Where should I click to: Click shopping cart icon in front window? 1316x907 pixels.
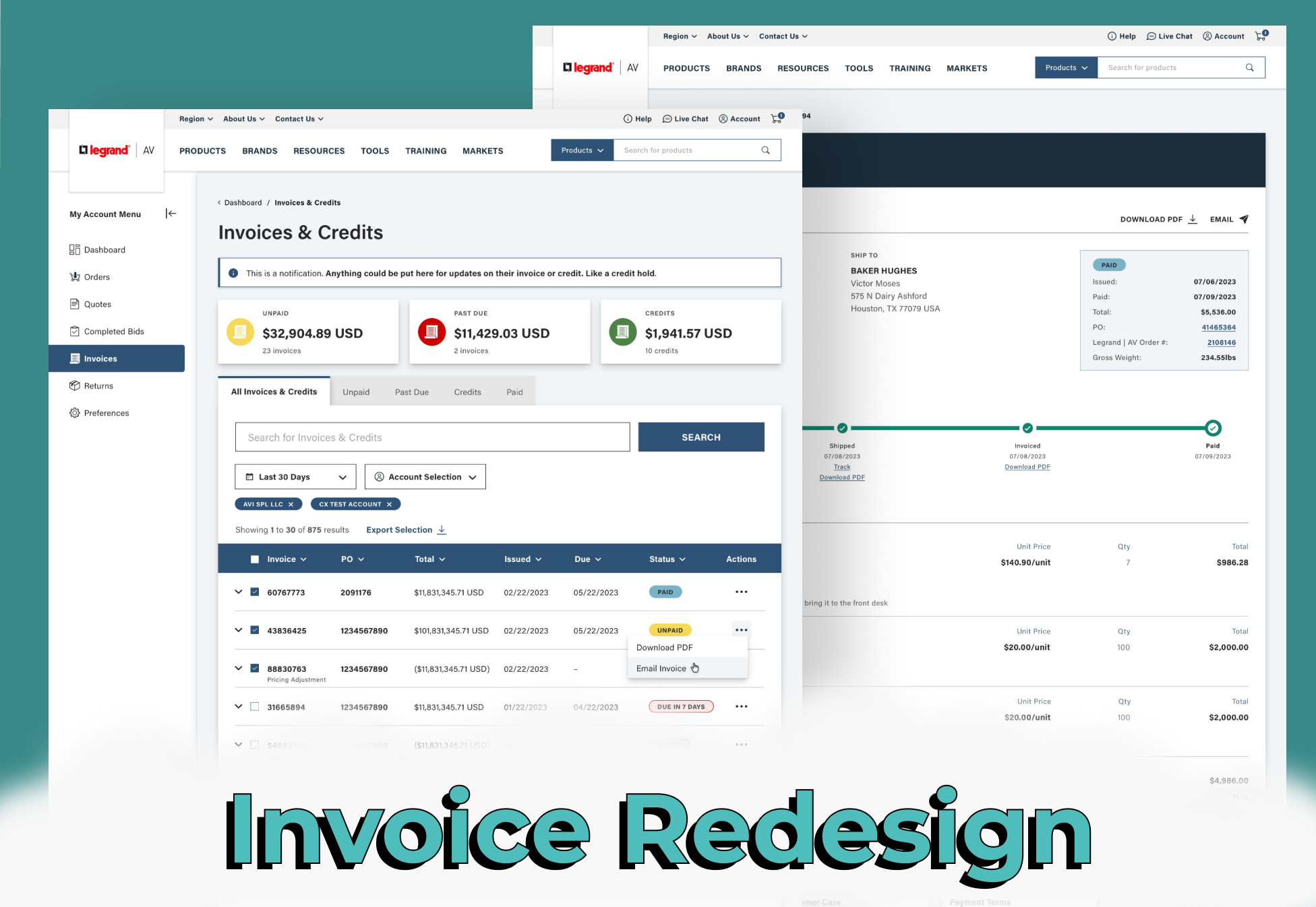coord(777,118)
